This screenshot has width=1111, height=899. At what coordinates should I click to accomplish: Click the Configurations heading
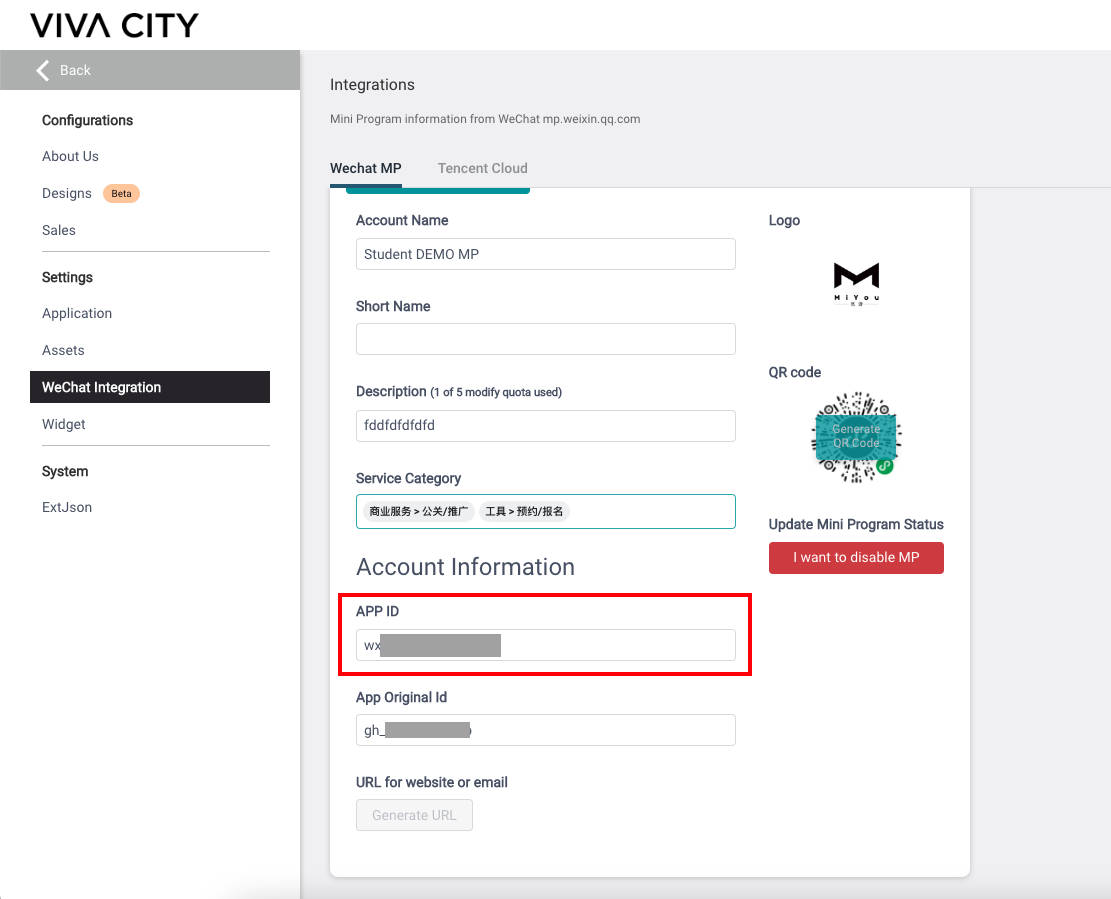pos(87,120)
